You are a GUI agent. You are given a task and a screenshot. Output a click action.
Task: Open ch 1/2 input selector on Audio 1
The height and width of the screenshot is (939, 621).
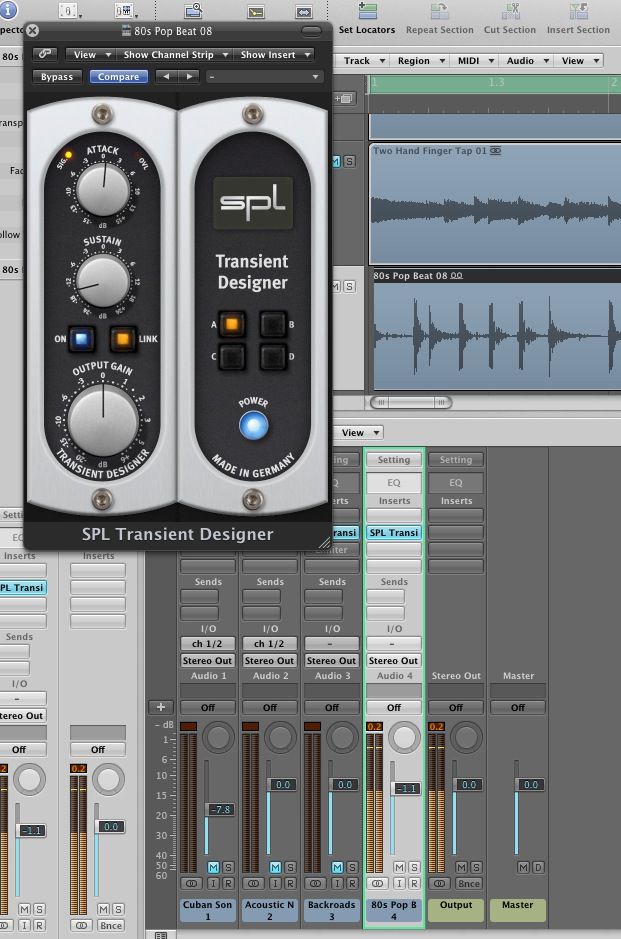(x=207, y=644)
